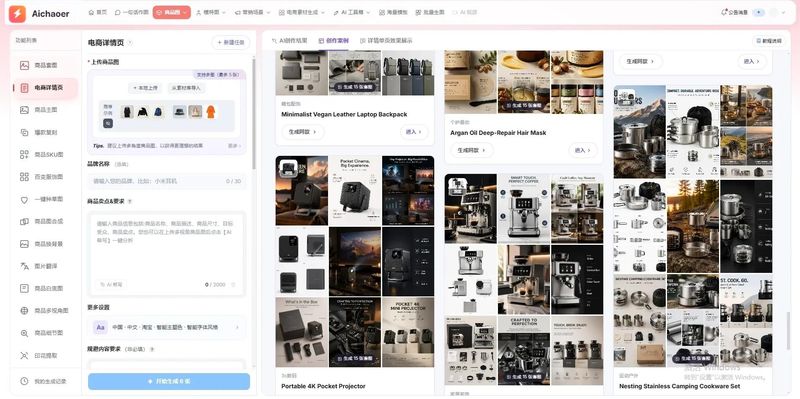Open 一句话作图 in the top navigation
800x399 pixels.
pos(132,12)
